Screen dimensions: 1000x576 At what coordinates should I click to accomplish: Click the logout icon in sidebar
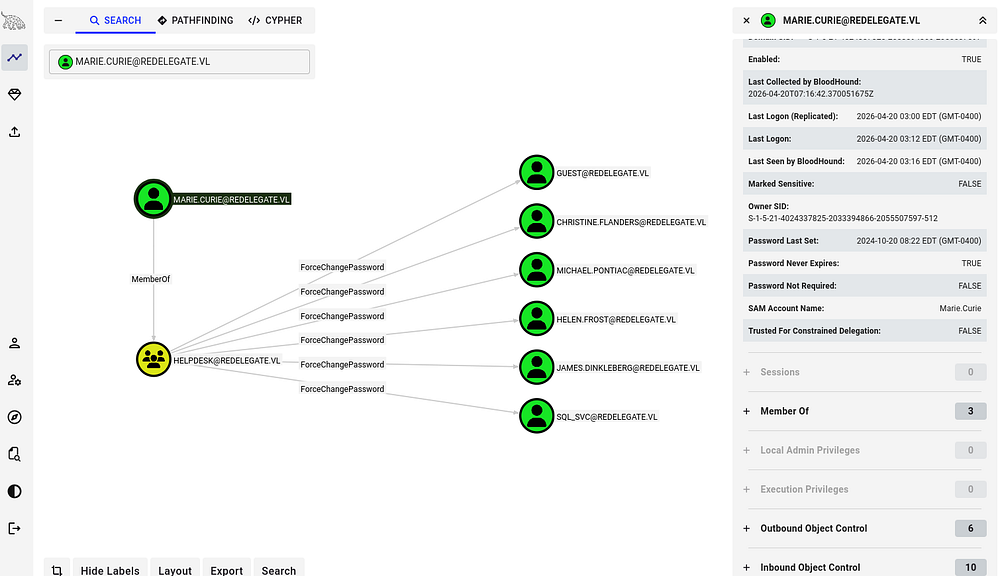pyautogui.click(x=15, y=528)
